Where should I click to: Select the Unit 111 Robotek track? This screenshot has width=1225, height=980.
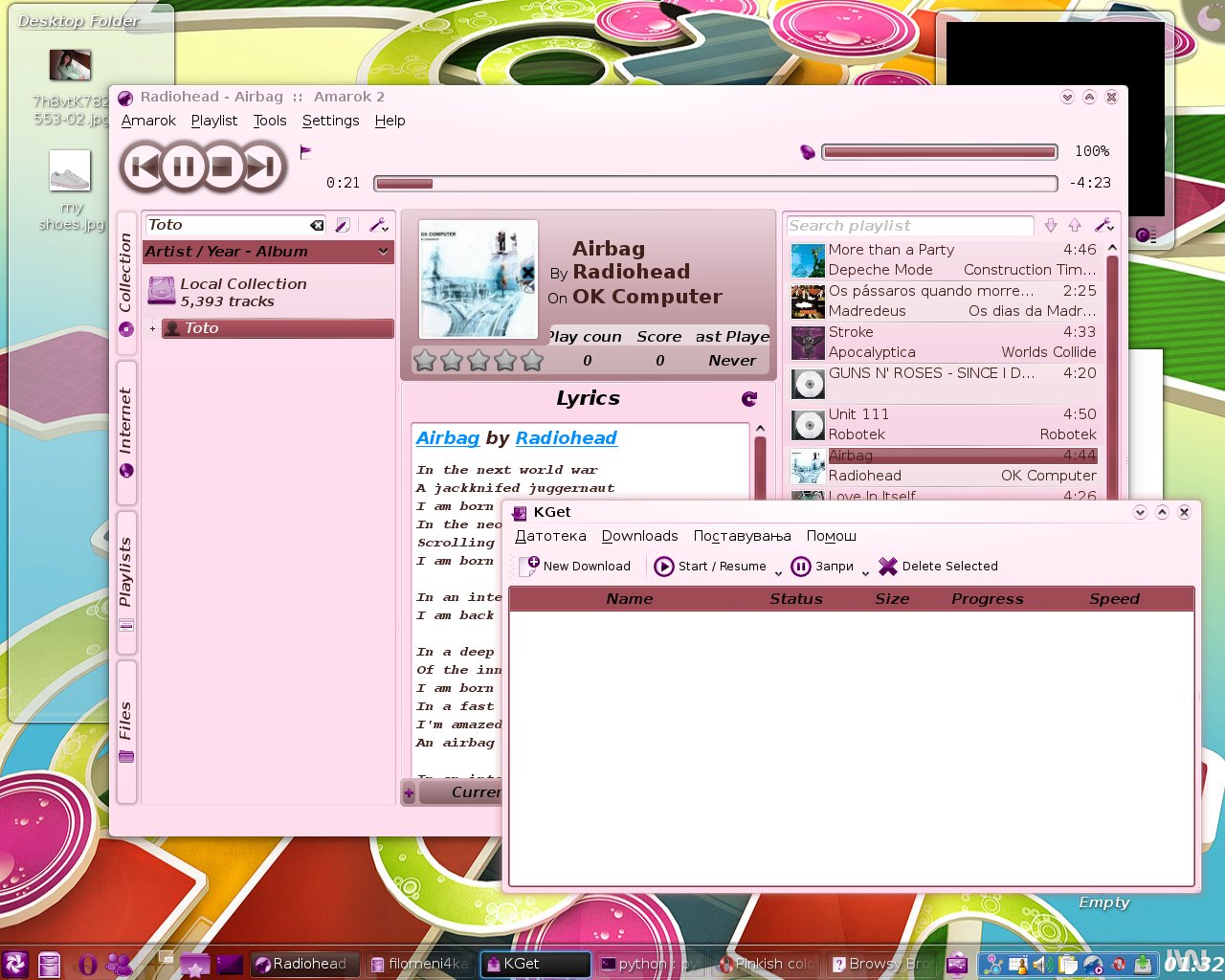point(943,425)
